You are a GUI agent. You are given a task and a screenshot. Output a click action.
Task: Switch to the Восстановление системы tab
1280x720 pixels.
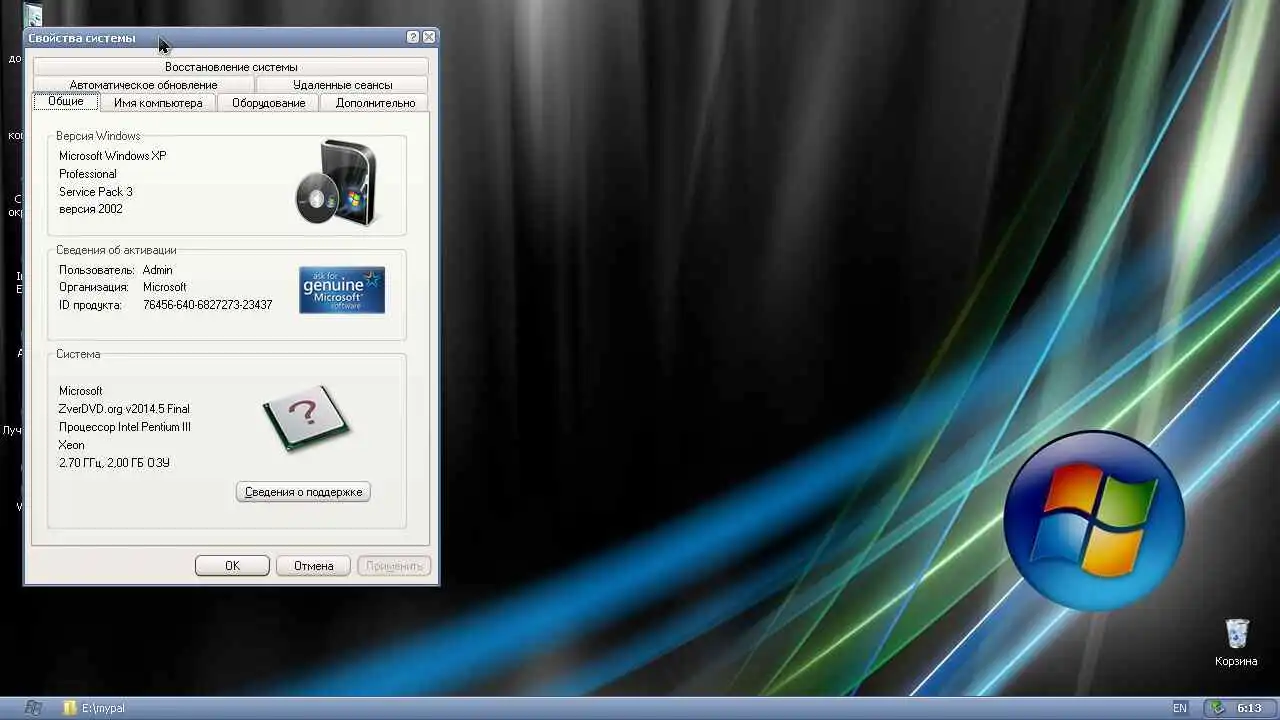(x=231, y=67)
